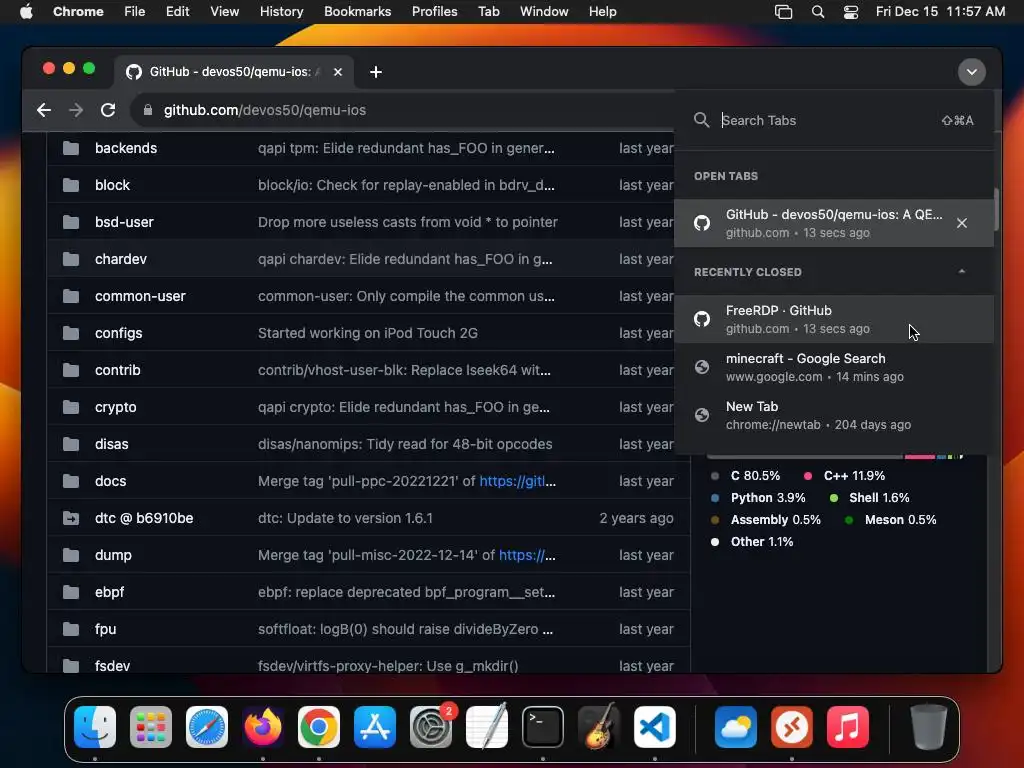Close the open GitHub tab in Search Tabs list
Screen dimensions: 1024x768
pos(962,223)
